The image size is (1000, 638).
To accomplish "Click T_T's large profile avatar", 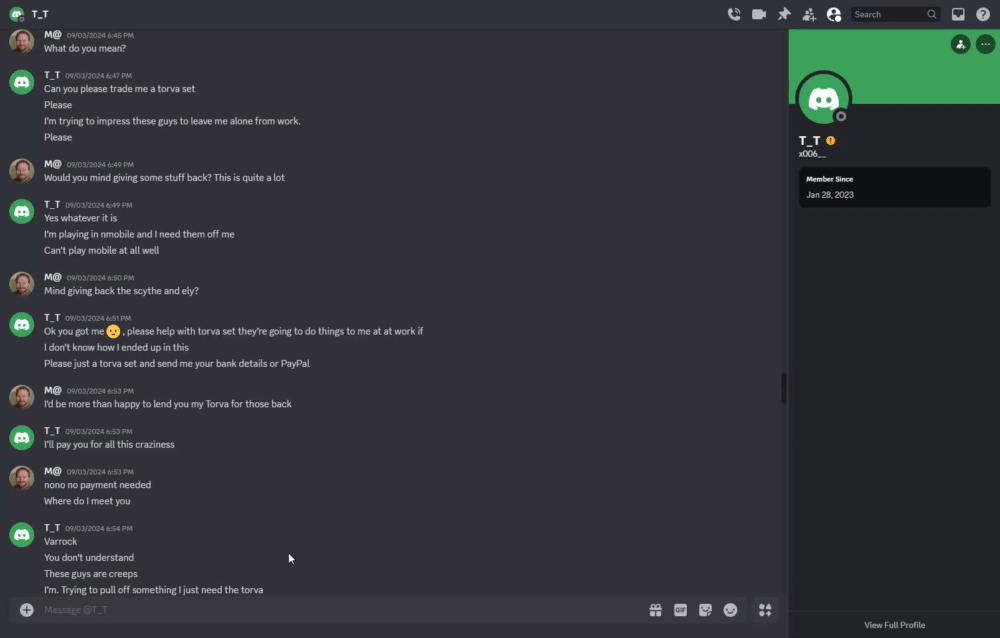I will (823, 99).
